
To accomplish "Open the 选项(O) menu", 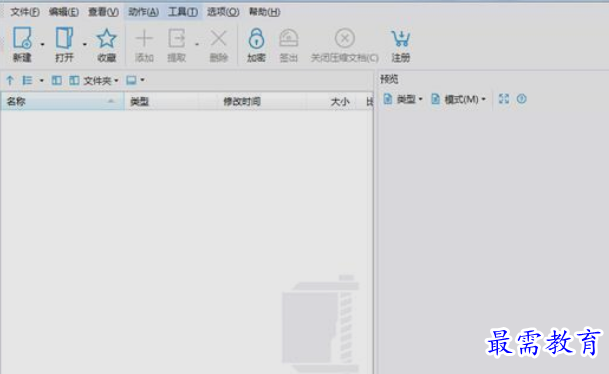I will point(223,12).
